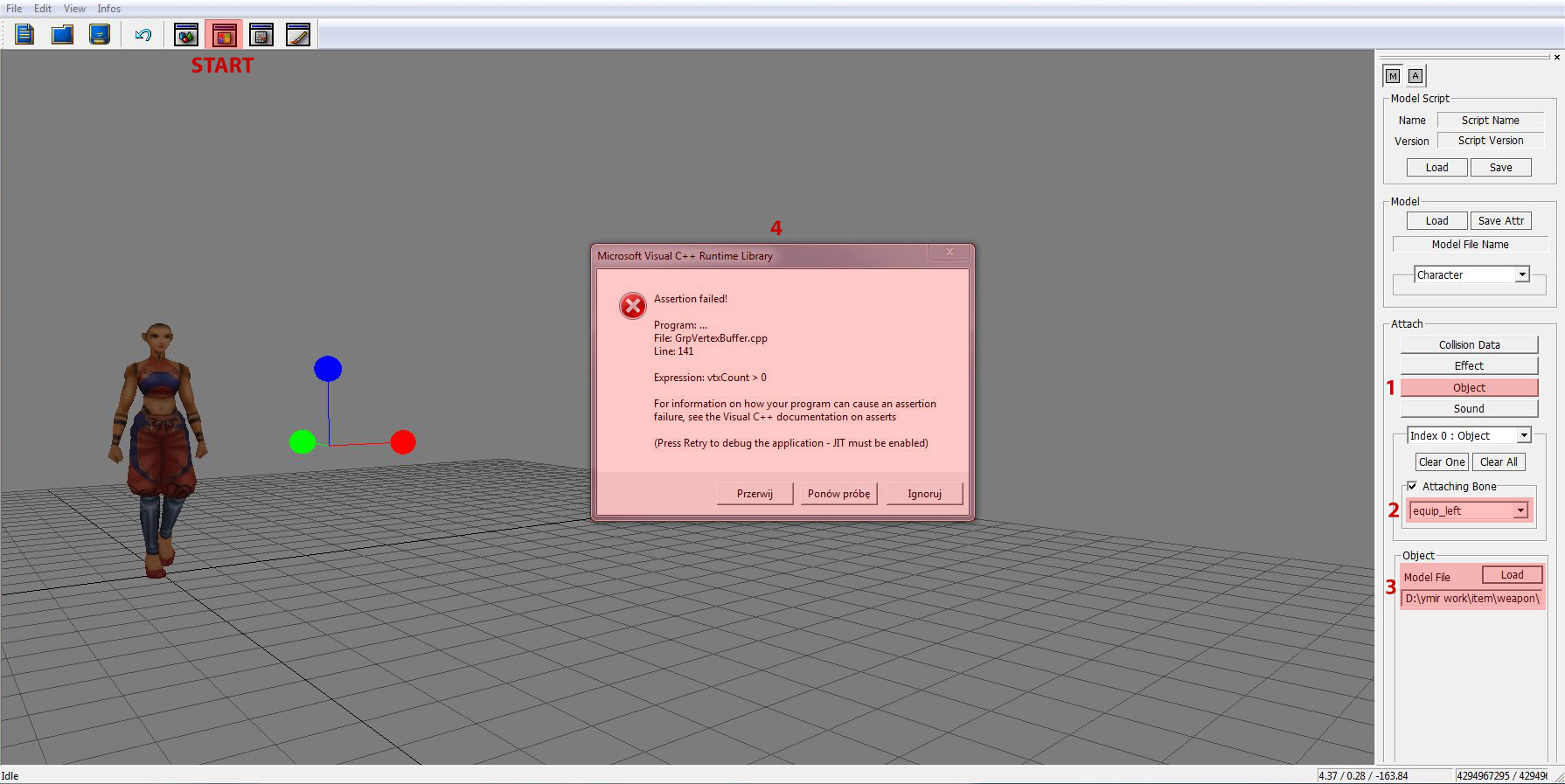Viewport: 1565px width, 784px height.
Task: Open the Index 0 : Object dropdown
Action: (1524, 435)
